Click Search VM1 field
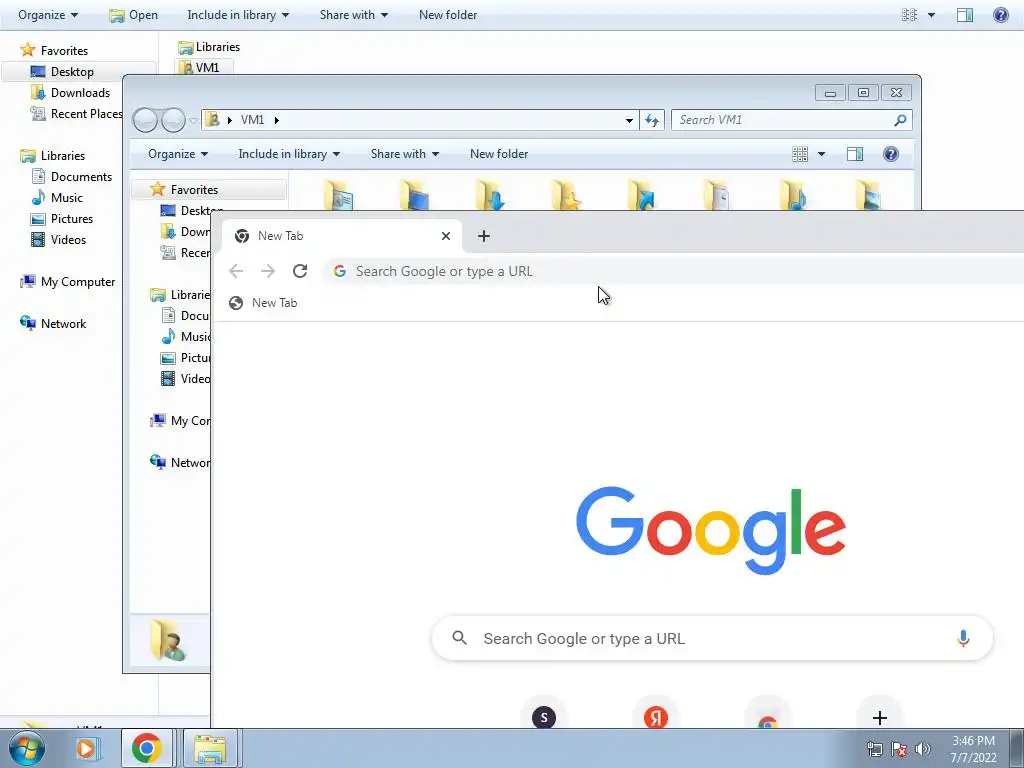 pyautogui.click(x=791, y=120)
